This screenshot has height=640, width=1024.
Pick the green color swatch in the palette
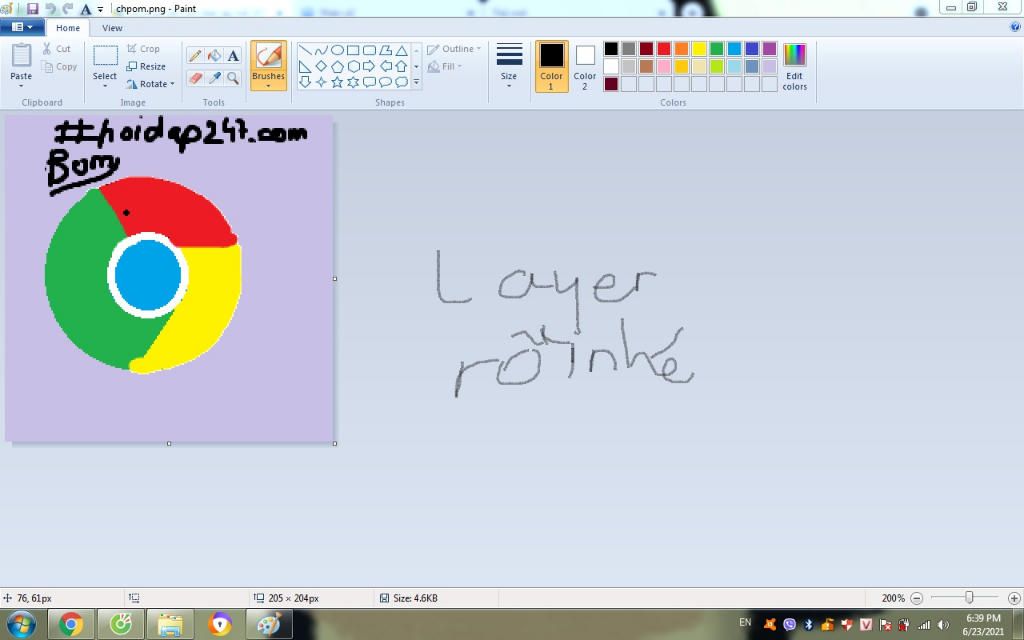coord(716,49)
